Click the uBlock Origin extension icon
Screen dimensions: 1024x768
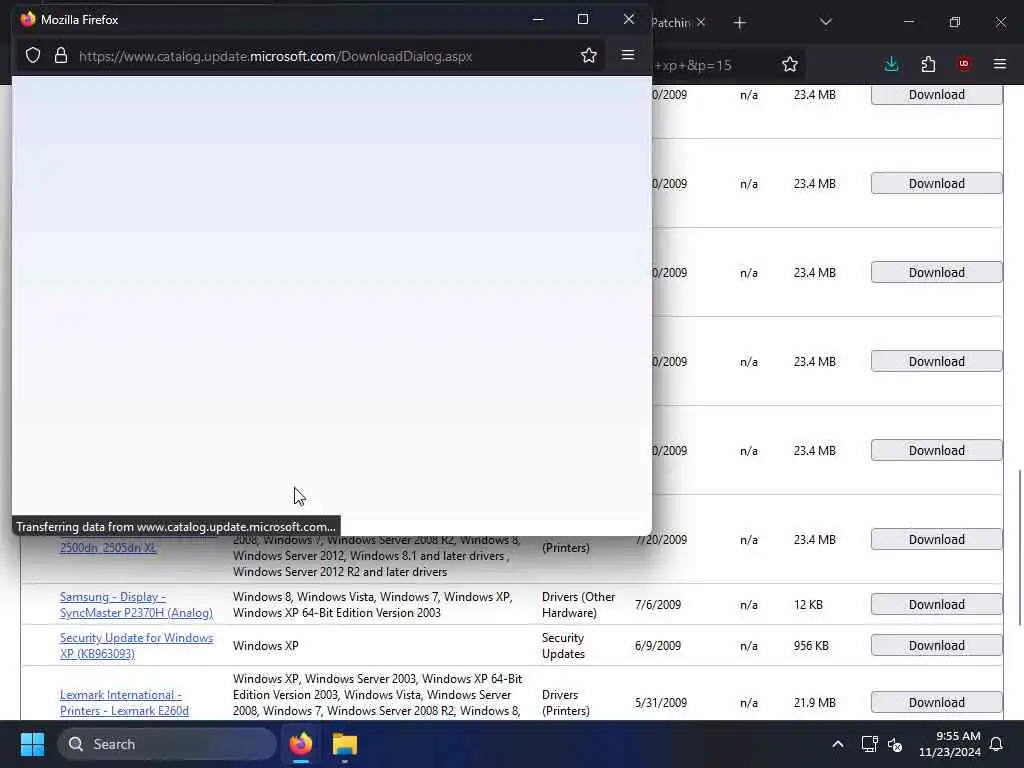[964, 64]
